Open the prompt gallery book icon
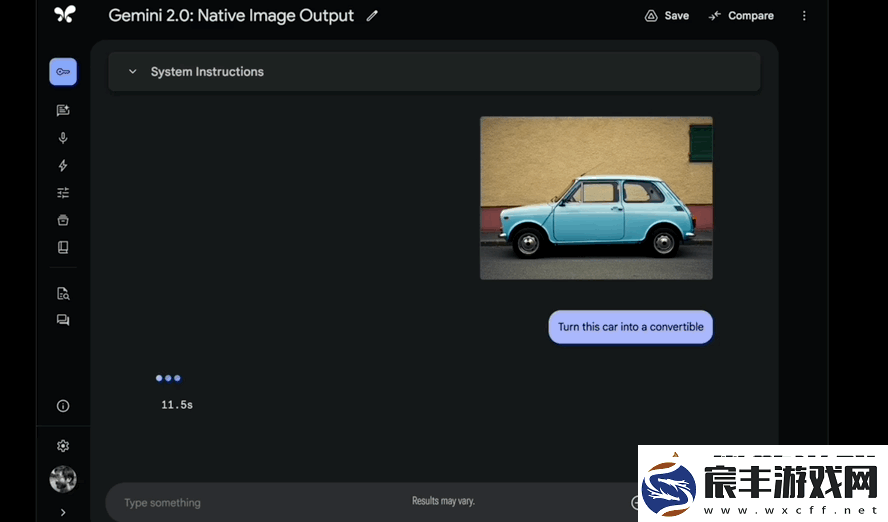The height and width of the screenshot is (522, 888). (x=63, y=247)
